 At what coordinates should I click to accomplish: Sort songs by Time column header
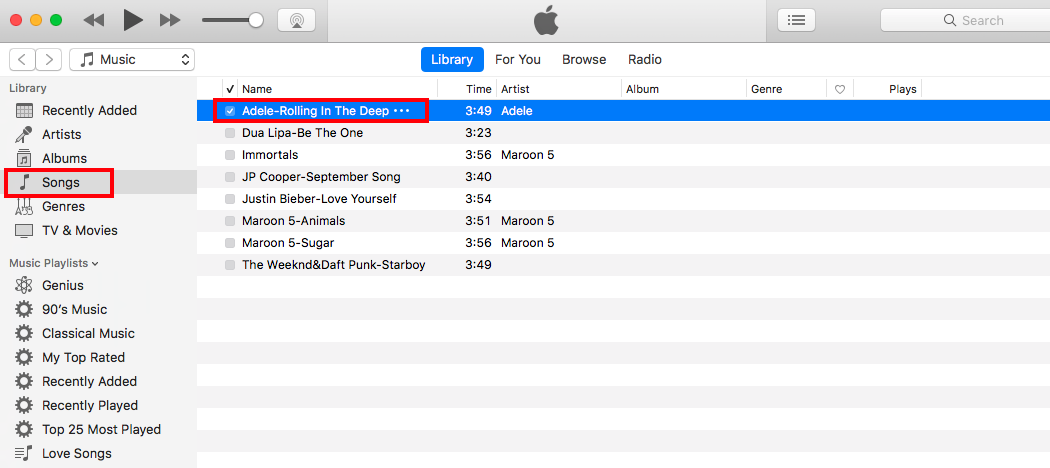[467, 89]
